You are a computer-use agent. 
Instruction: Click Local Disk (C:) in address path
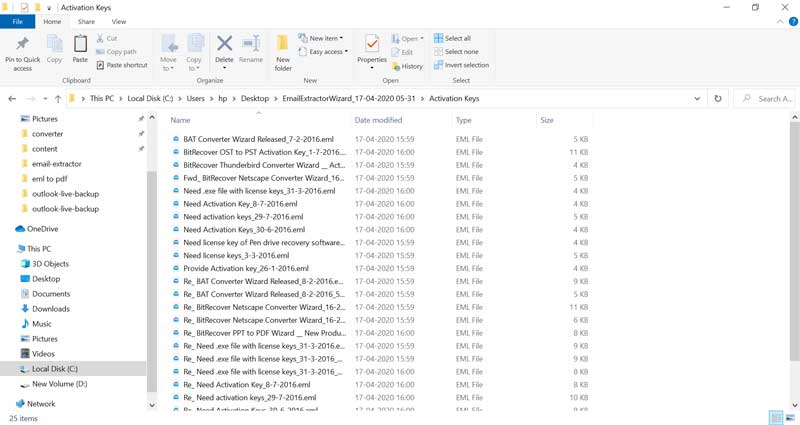pyautogui.click(x=150, y=98)
